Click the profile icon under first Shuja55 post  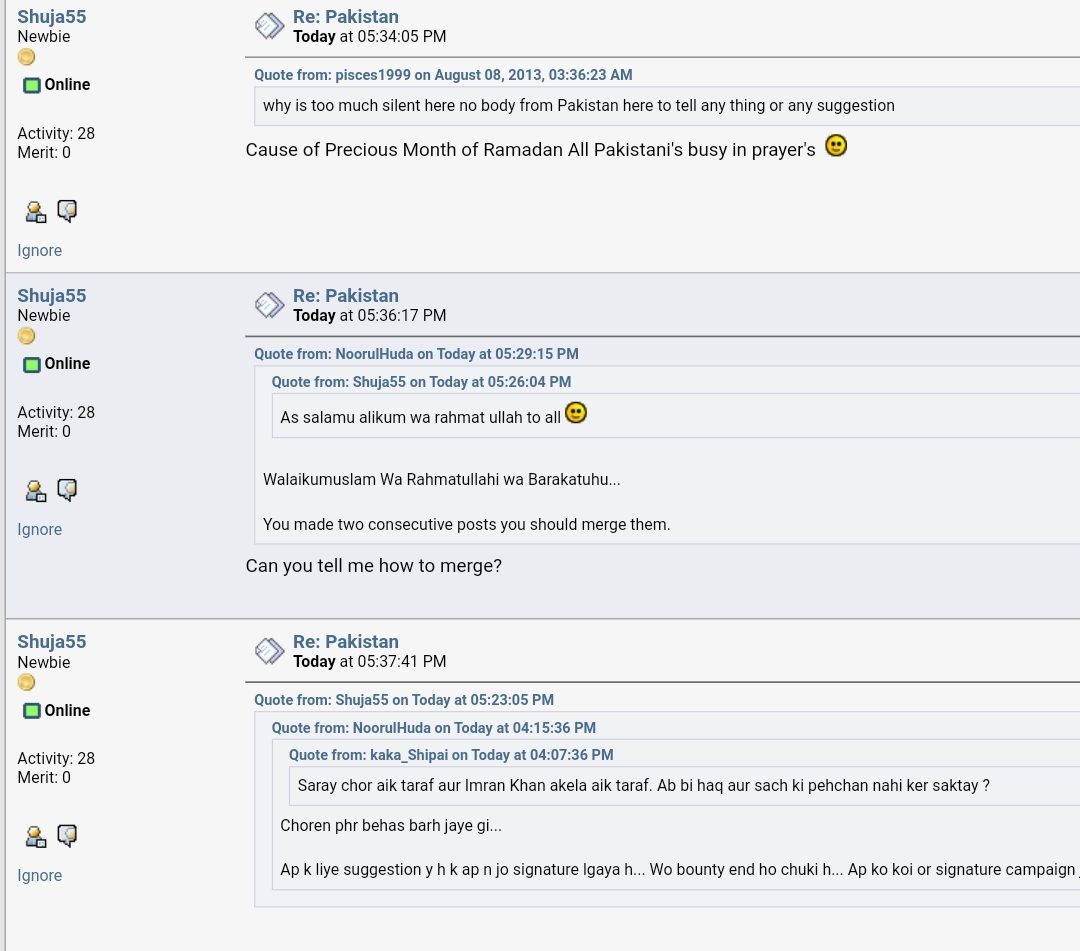pyautogui.click(x=36, y=212)
